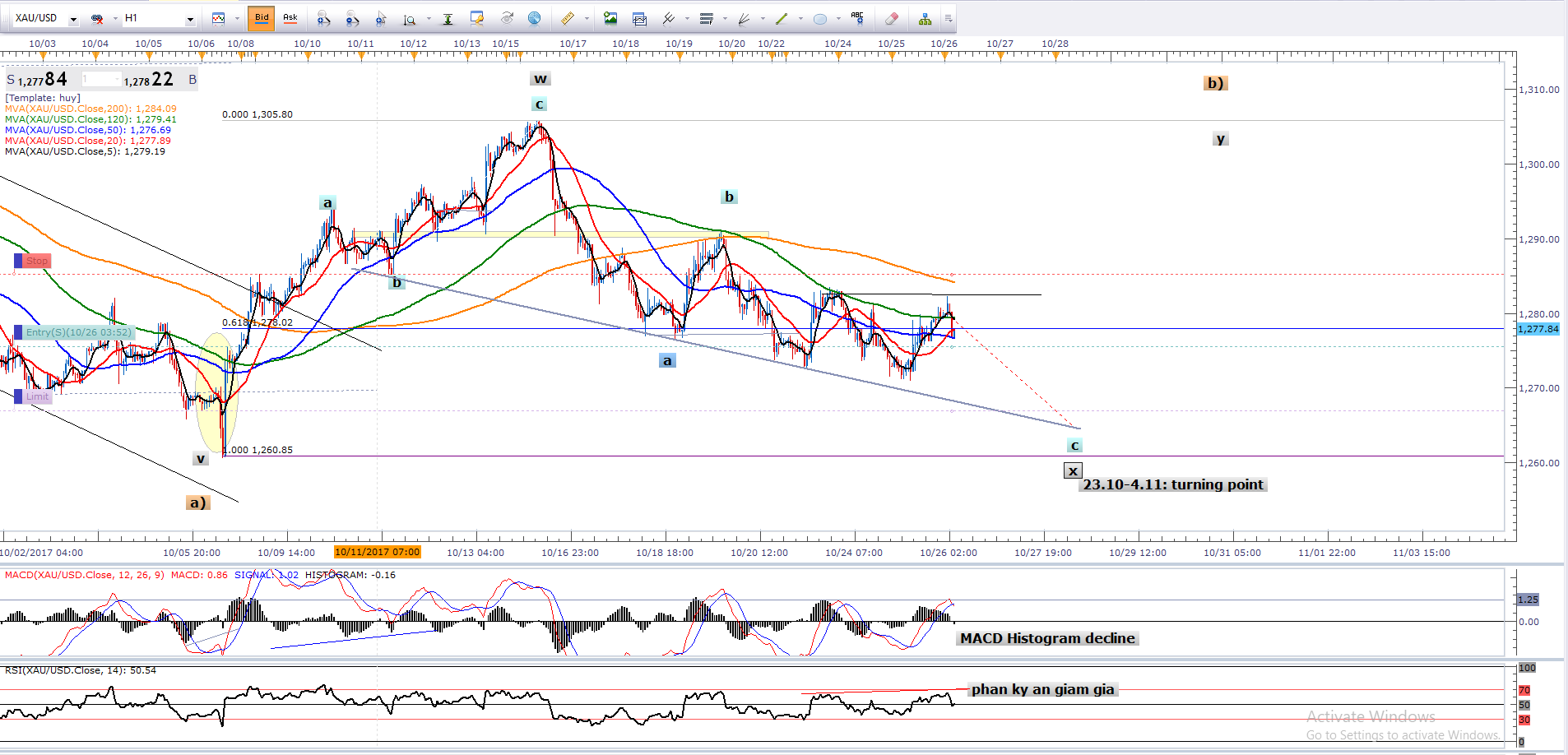Toggle the crosshair cursor mode
This screenshot has width=1568, height=755.
pos(381,18)
